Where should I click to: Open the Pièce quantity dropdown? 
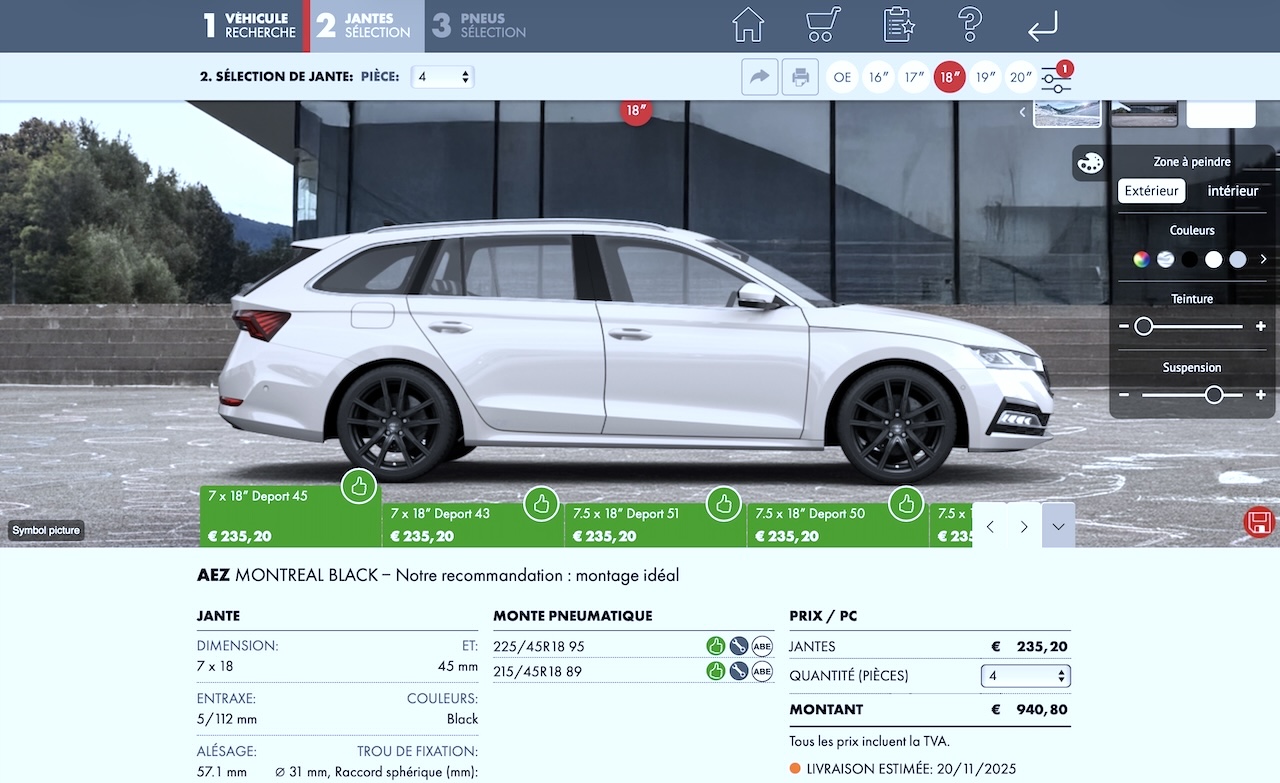click(x=442, y=77)
